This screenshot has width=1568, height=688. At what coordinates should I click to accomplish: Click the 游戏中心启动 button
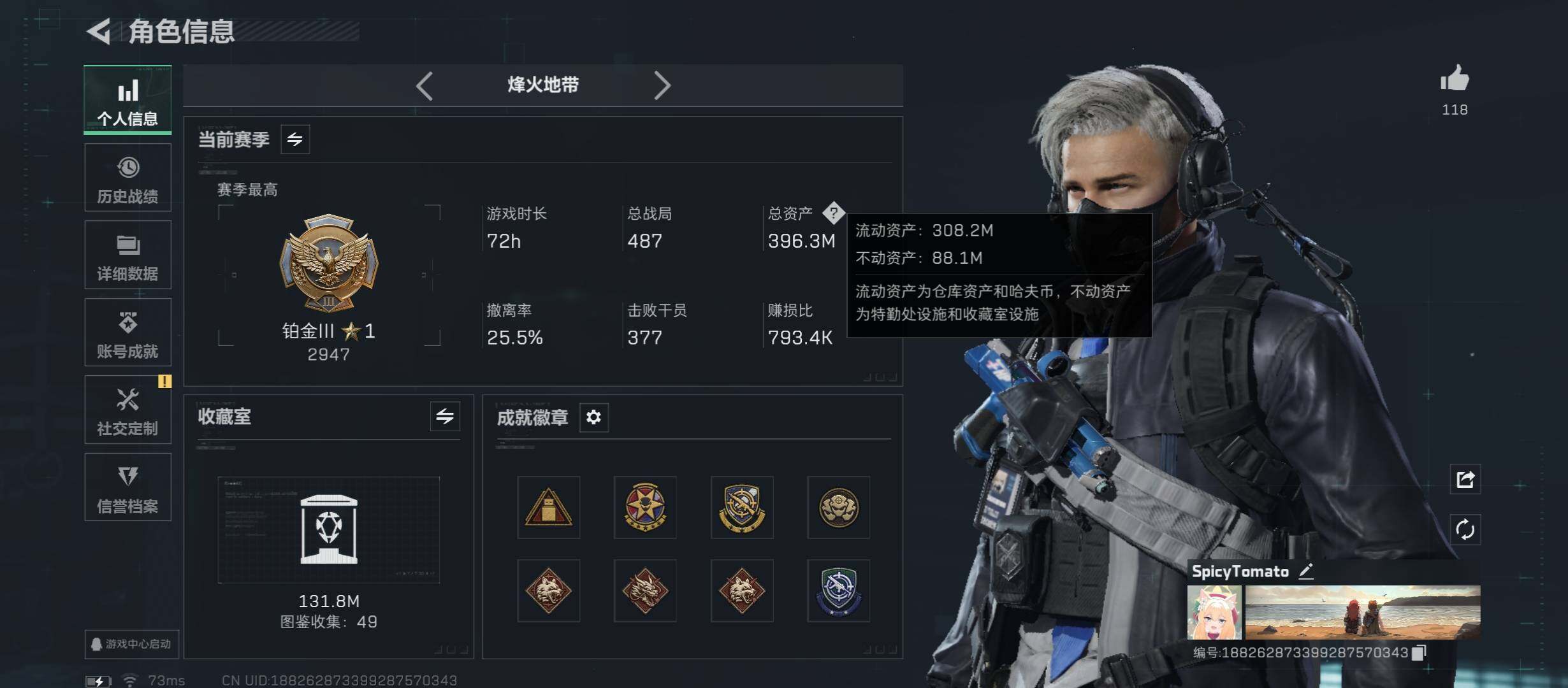[131, 644]
